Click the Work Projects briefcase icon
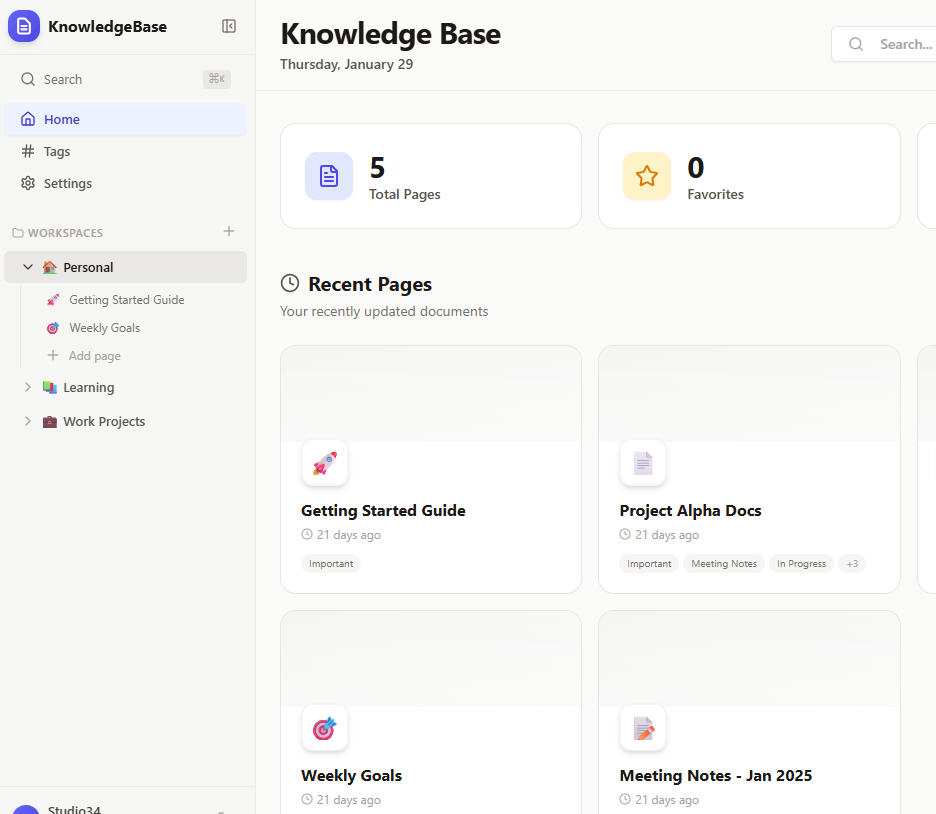Screen dimensions: 936x814 click(x=50, y=421)
